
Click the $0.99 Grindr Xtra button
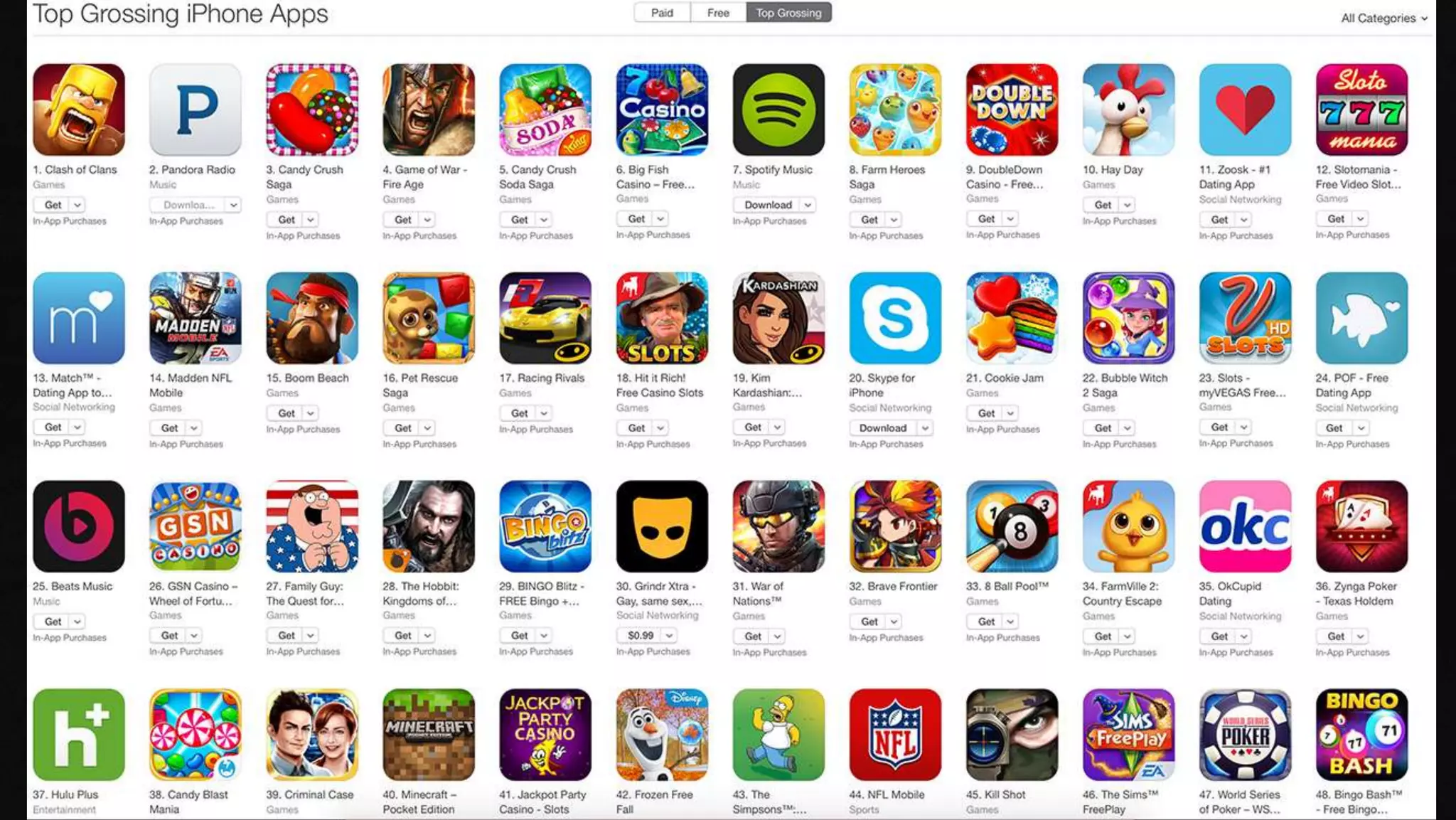[640, 635]
